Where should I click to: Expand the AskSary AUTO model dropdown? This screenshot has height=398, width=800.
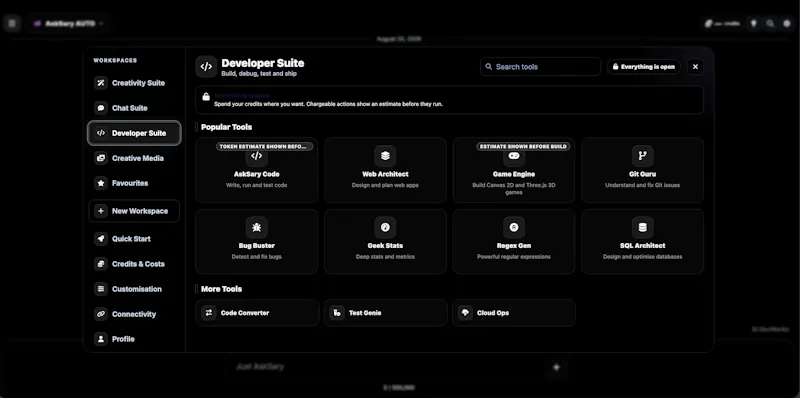tap(69, 23)
